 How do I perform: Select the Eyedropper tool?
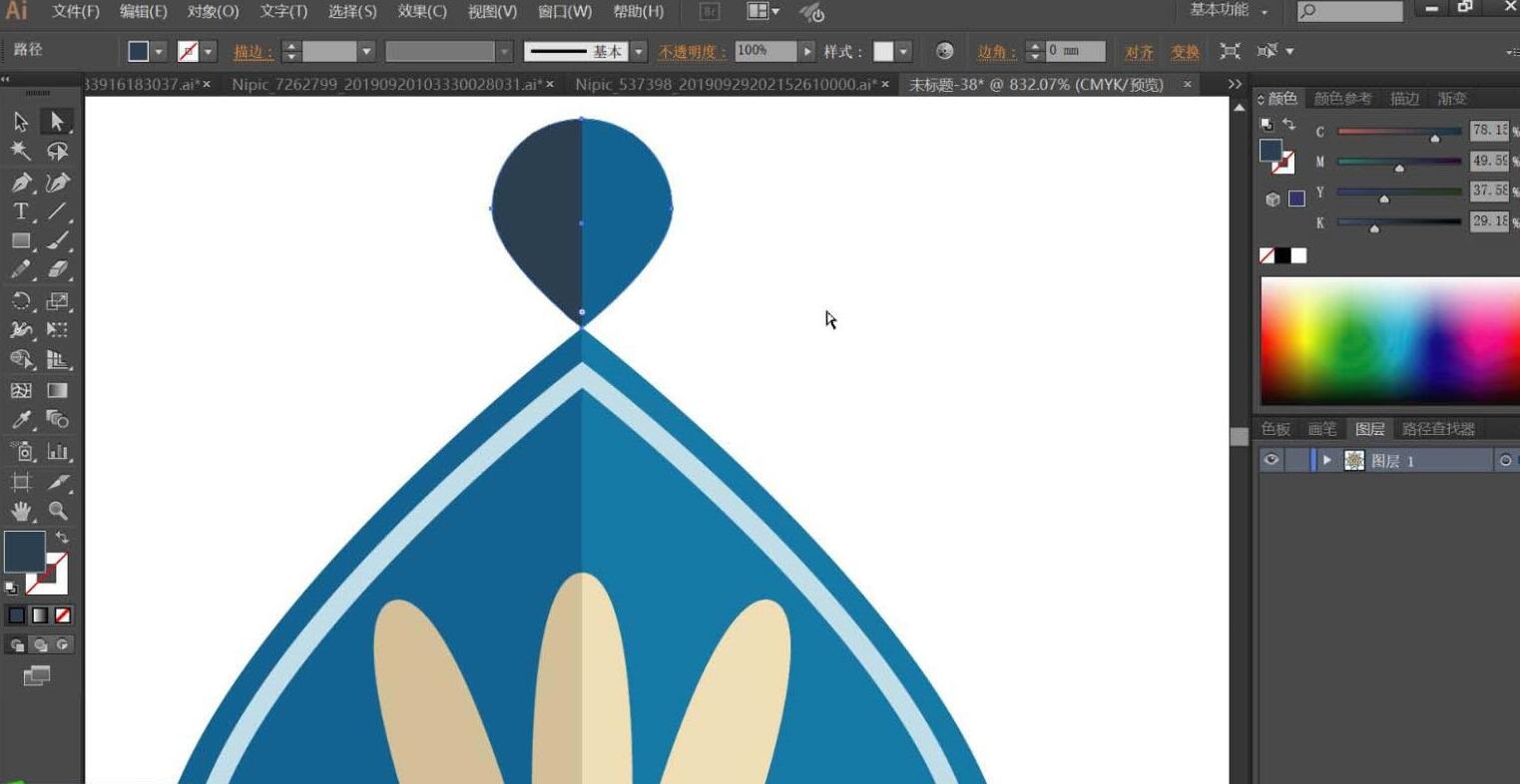point(21,420)
